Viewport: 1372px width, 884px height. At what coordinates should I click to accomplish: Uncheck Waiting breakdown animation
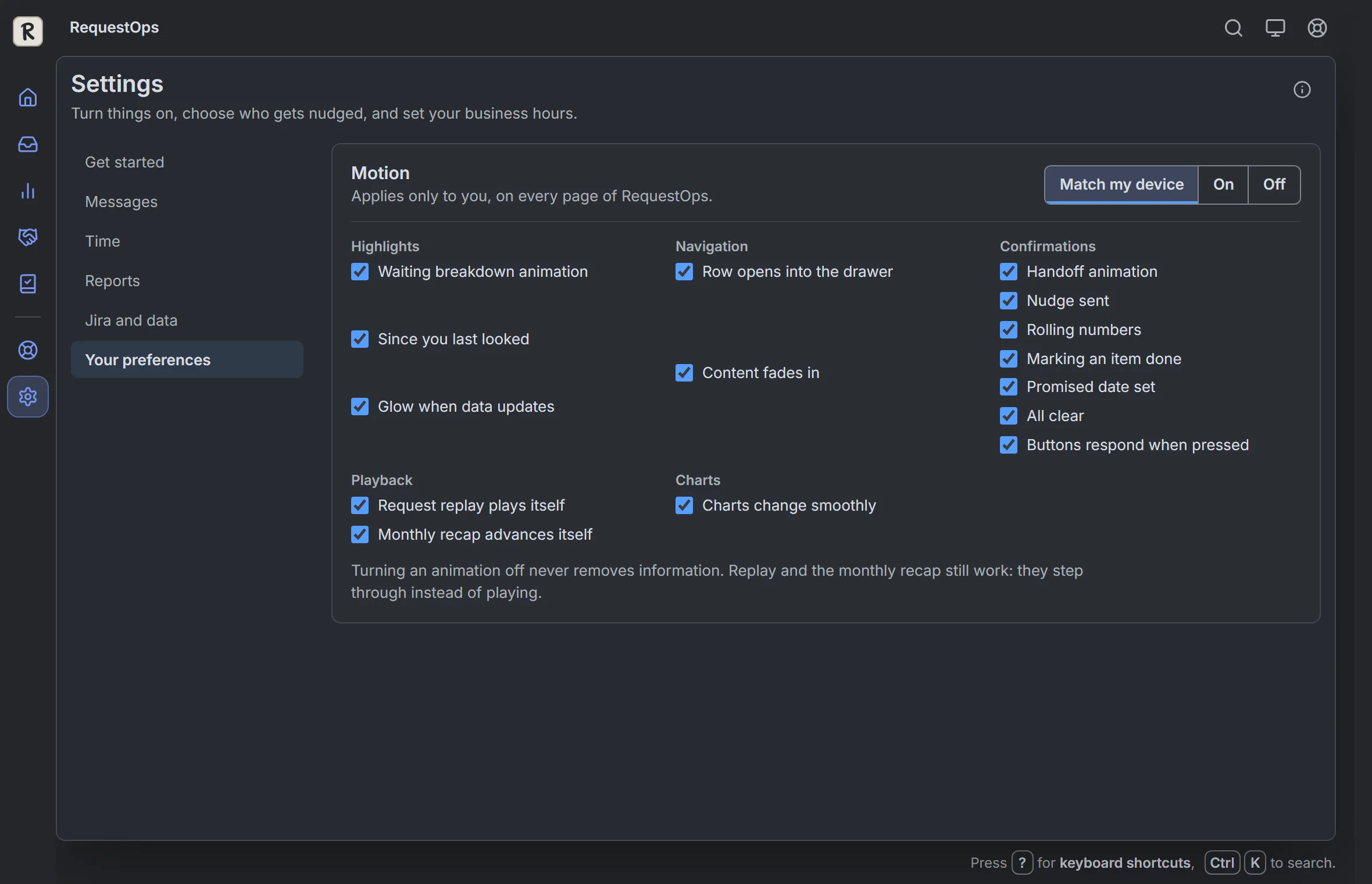tap(360, 272)
